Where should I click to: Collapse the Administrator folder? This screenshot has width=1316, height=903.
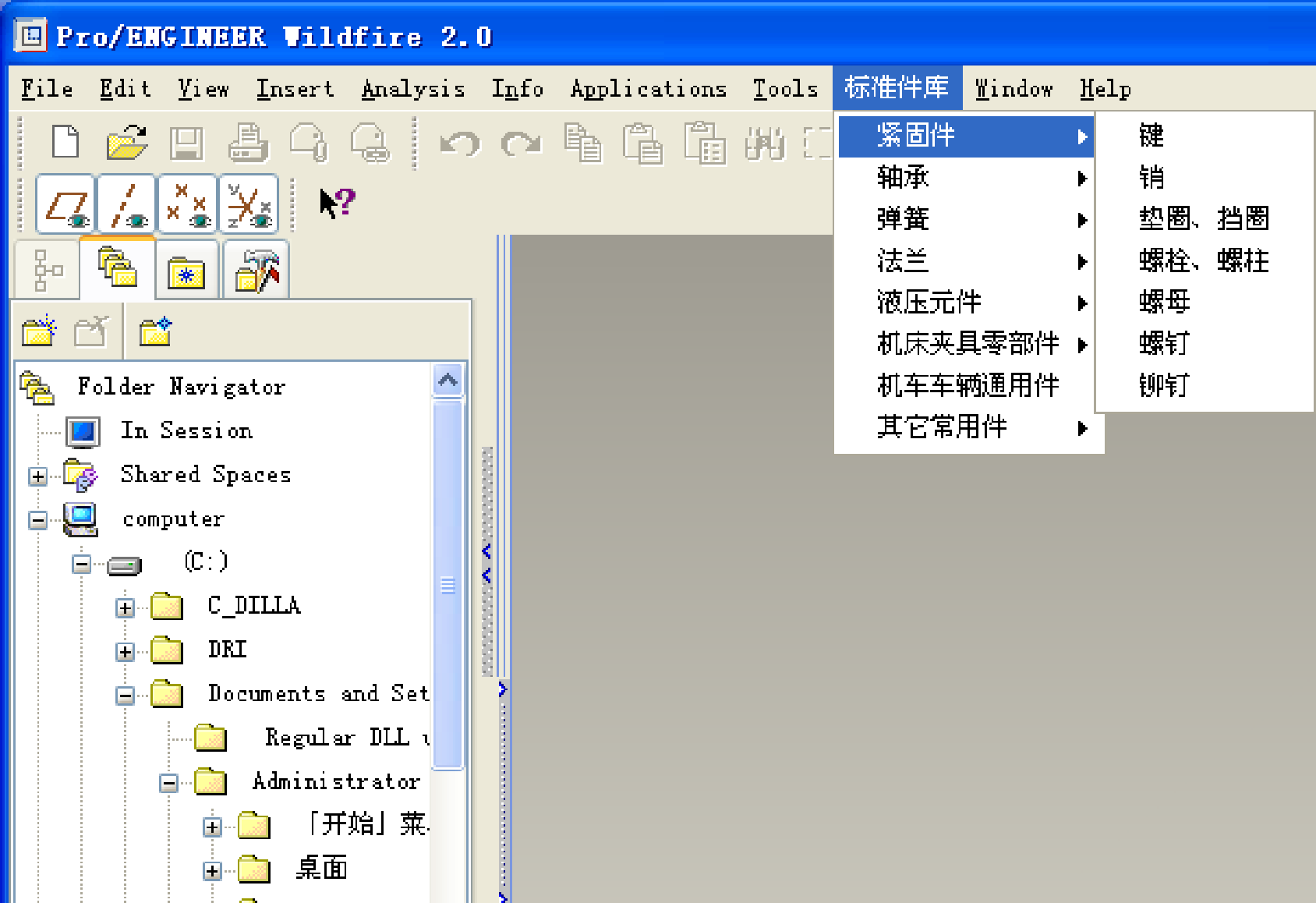pyautogui.click(x=168, y=783)
